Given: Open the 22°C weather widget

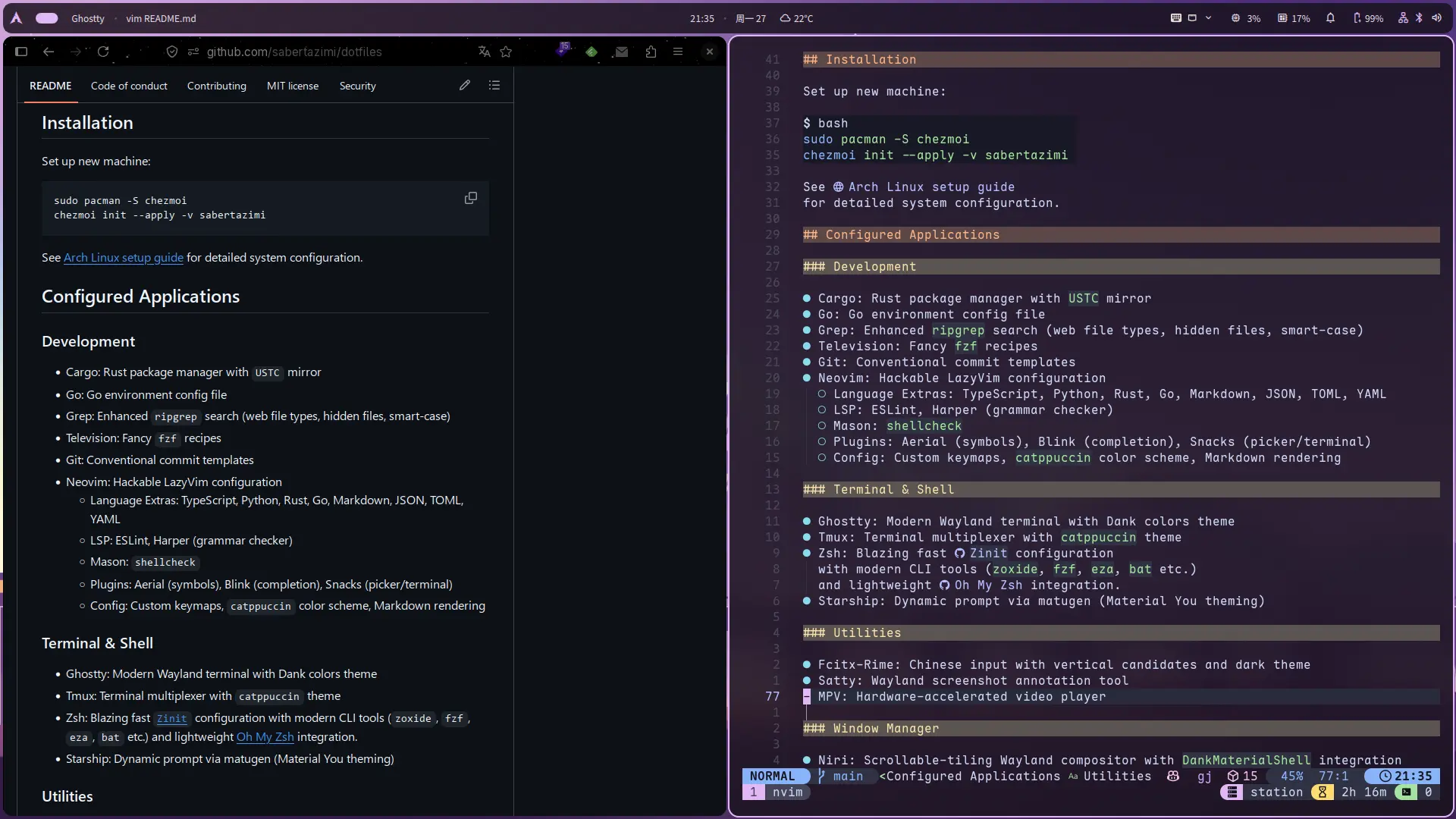Looking at the screenshot, I should (796, 18).
